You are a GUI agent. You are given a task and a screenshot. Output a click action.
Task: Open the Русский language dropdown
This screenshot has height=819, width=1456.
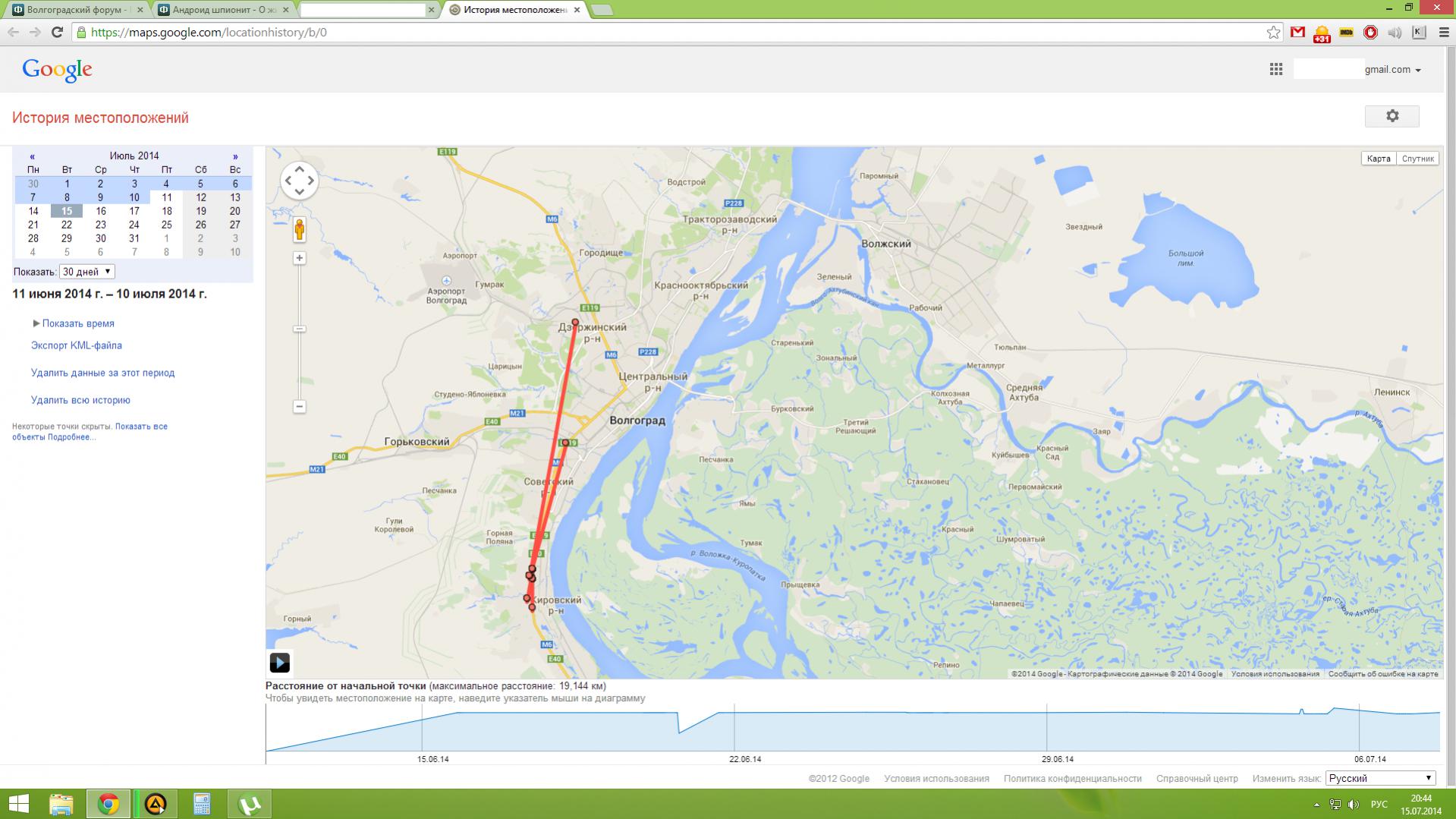click(x=1381, y=778)
